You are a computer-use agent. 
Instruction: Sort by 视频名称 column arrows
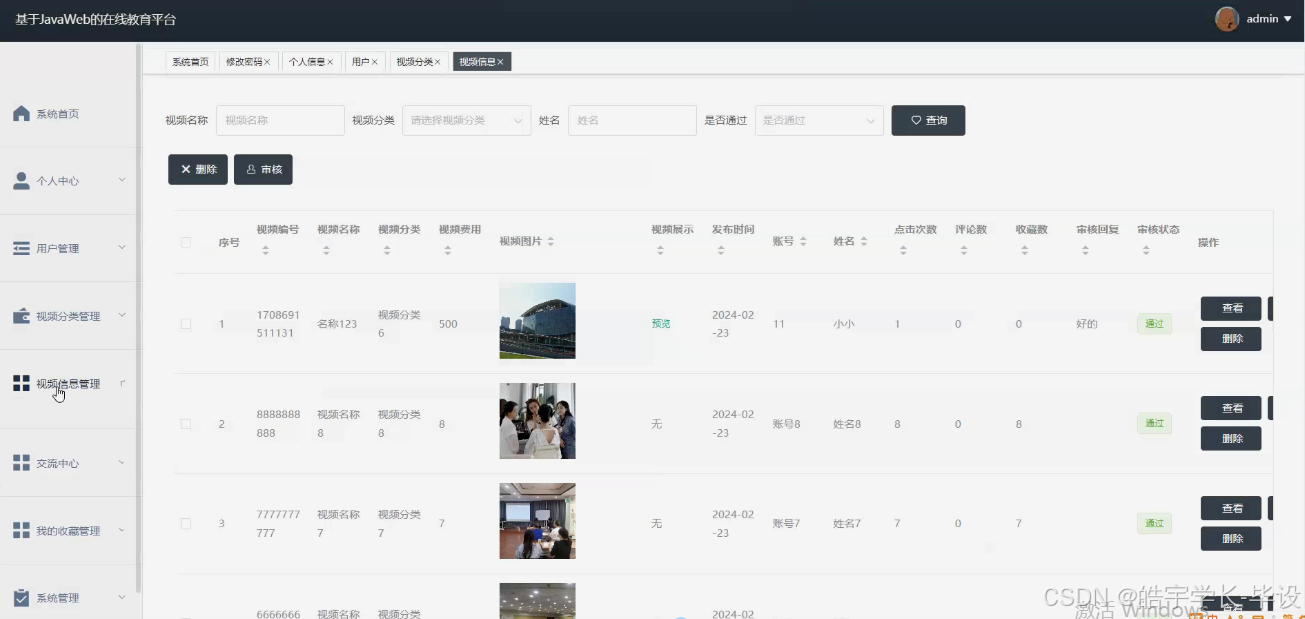[326, 250]
